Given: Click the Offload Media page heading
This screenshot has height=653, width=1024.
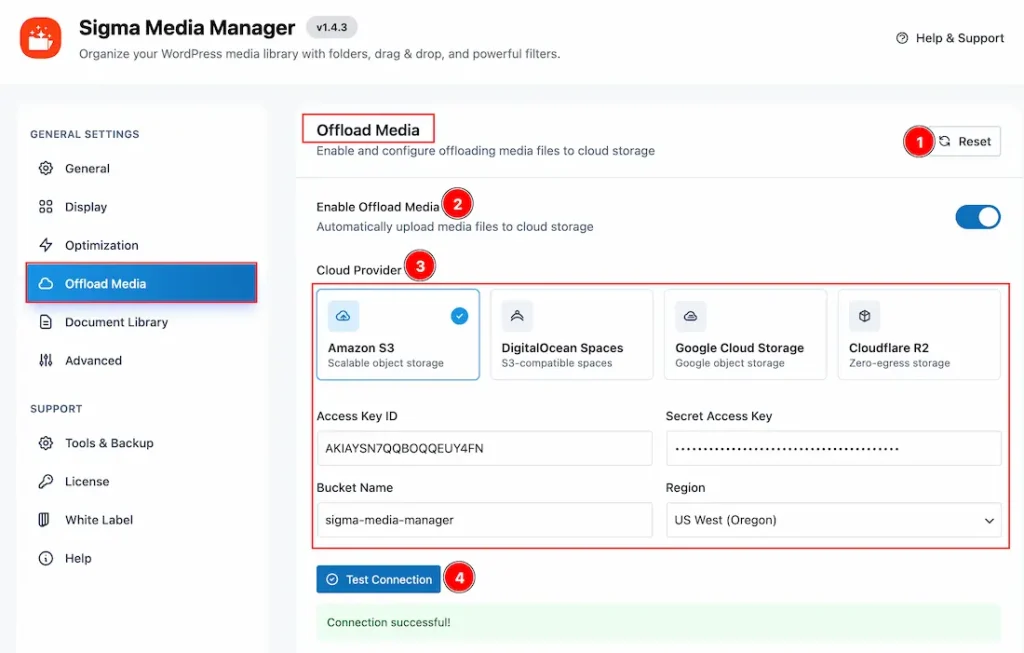Looking at the screenshot, I should tap(368, 130).
